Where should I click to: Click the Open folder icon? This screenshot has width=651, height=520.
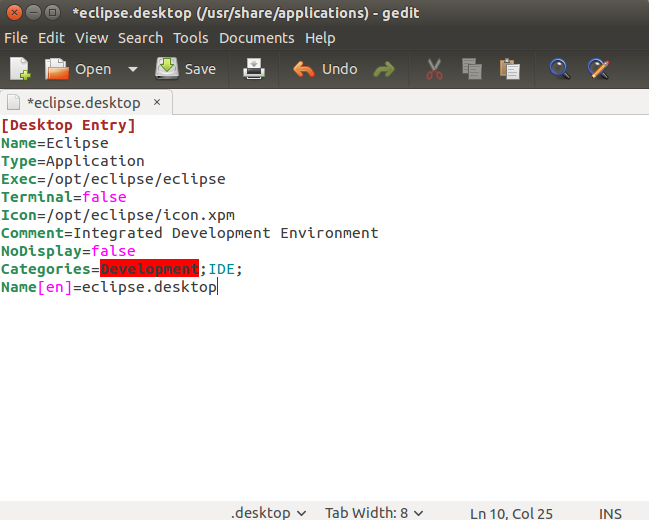(x=56, y=69)
